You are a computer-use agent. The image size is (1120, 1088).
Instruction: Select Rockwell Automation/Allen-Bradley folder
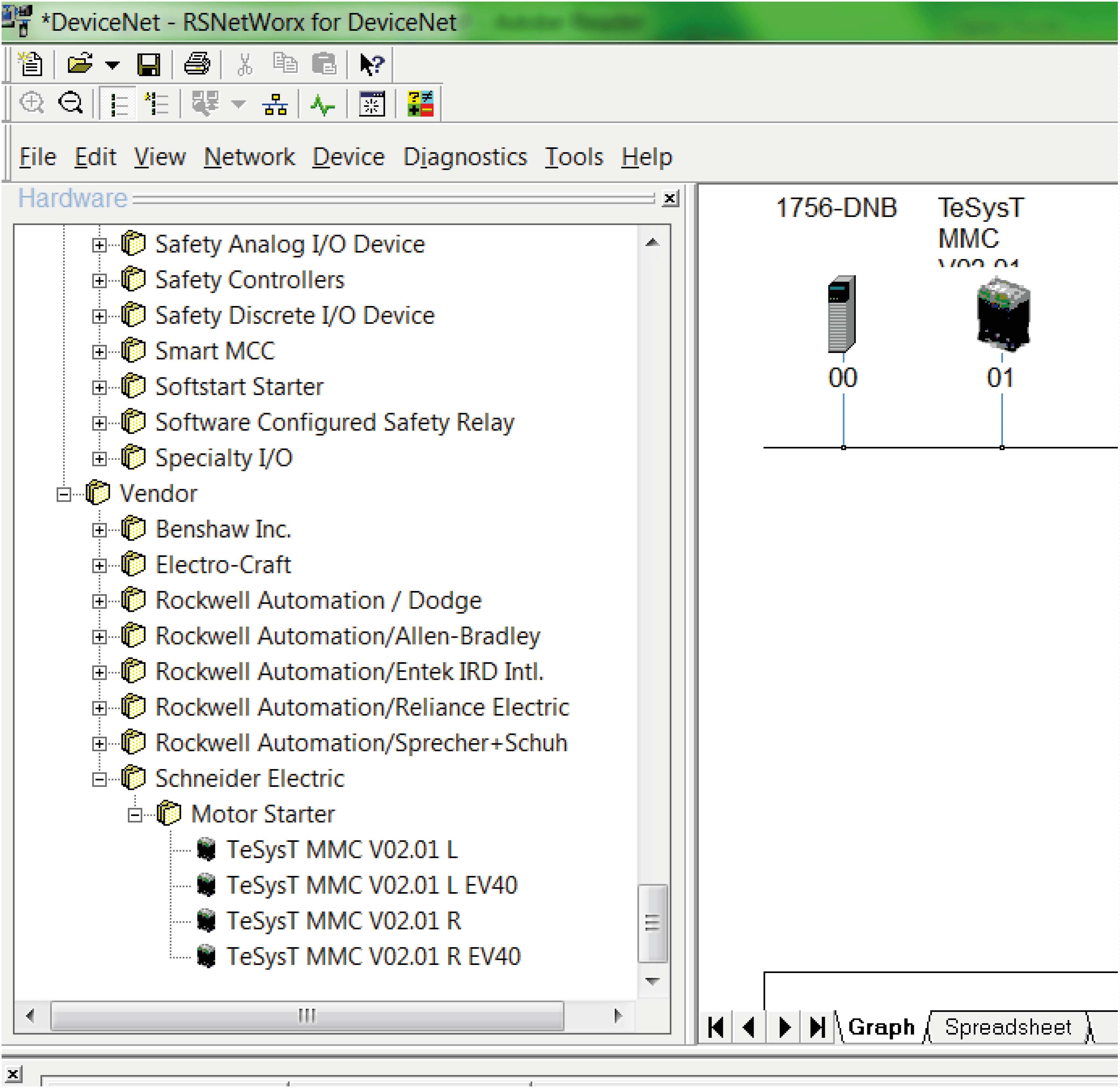[347, 636]
